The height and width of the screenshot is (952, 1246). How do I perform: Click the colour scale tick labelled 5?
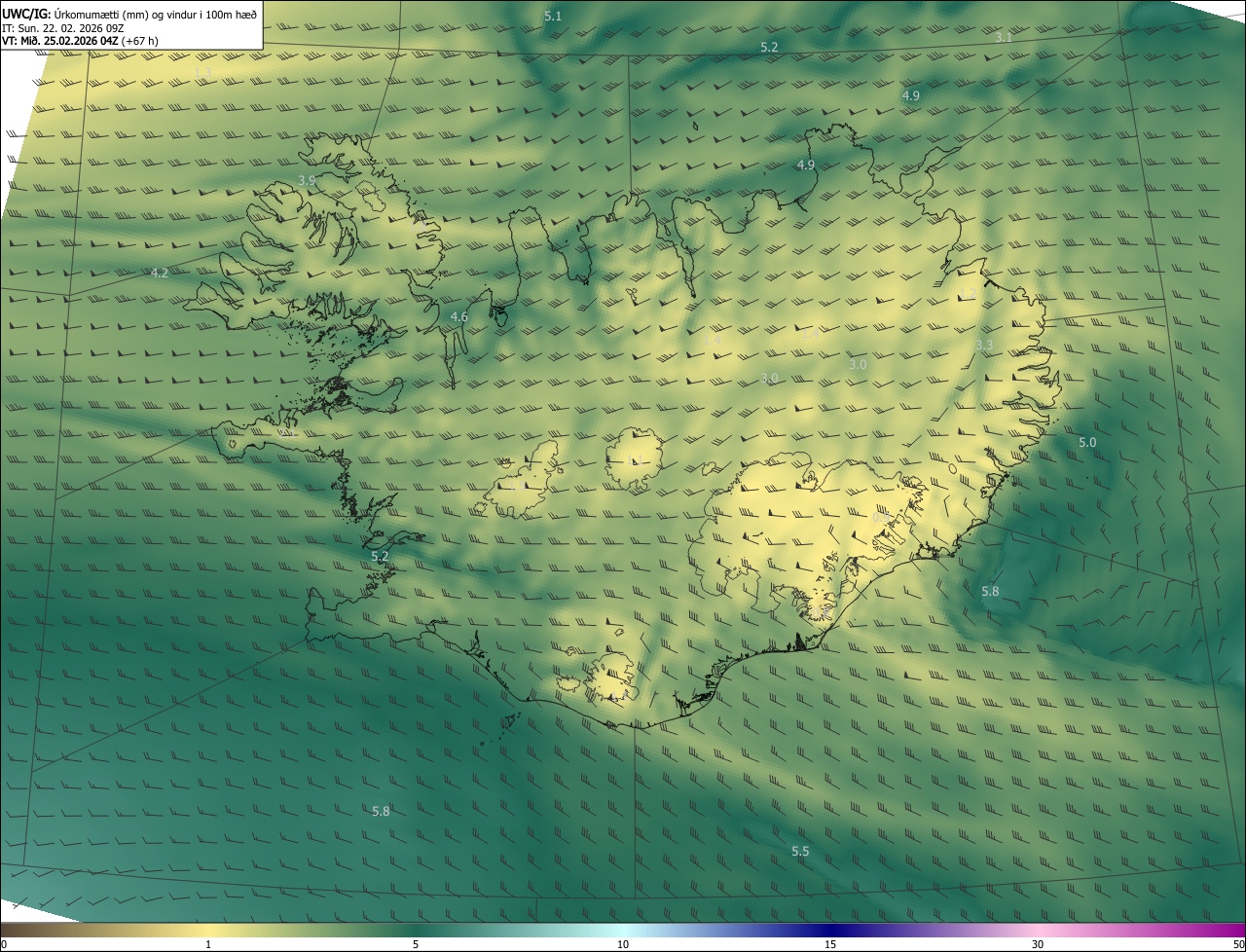coord(416,944)
